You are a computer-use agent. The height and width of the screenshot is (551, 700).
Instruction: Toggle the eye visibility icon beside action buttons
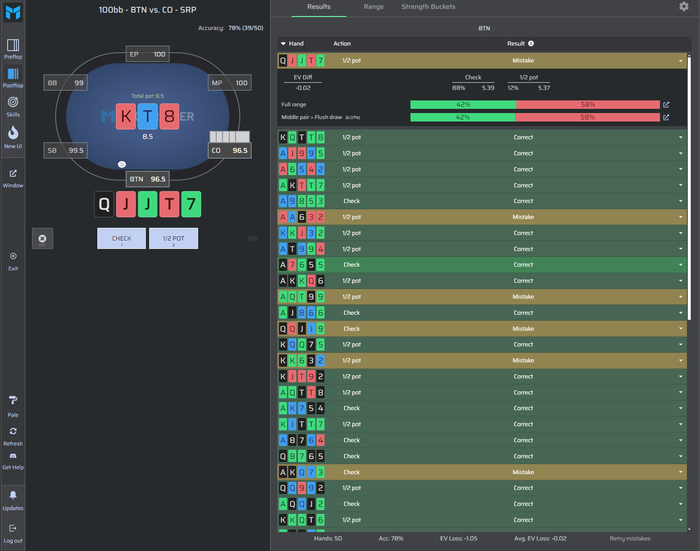(x=253, y=238)
